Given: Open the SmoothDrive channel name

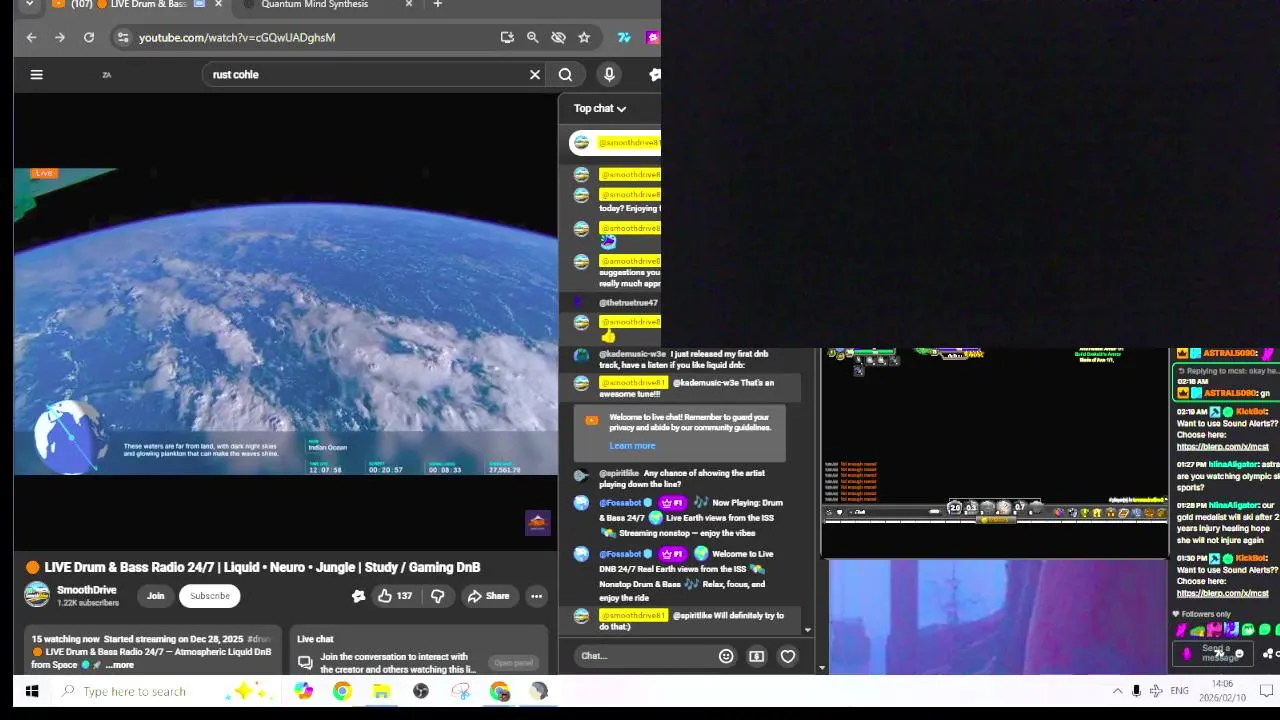Looking at the screenshot, I should pos(87,590).
